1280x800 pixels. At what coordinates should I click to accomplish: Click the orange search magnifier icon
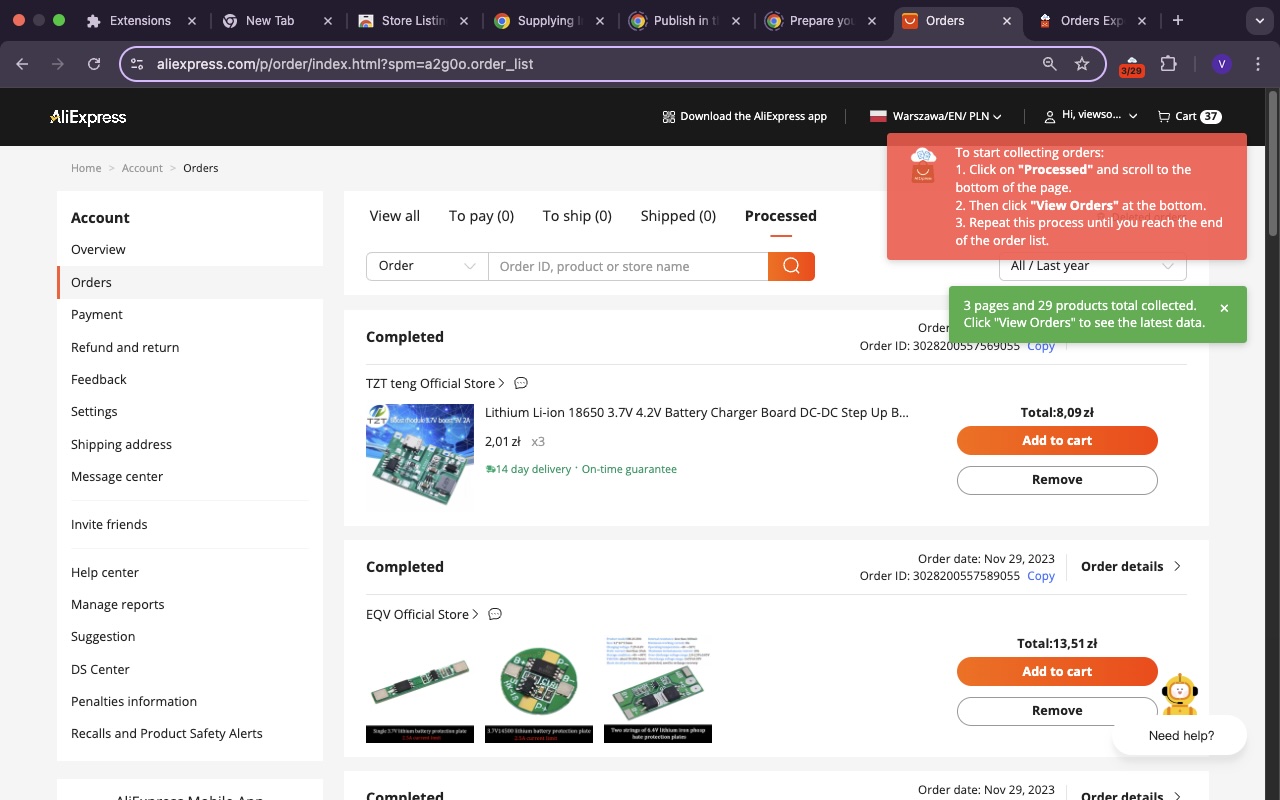point(791,266)
